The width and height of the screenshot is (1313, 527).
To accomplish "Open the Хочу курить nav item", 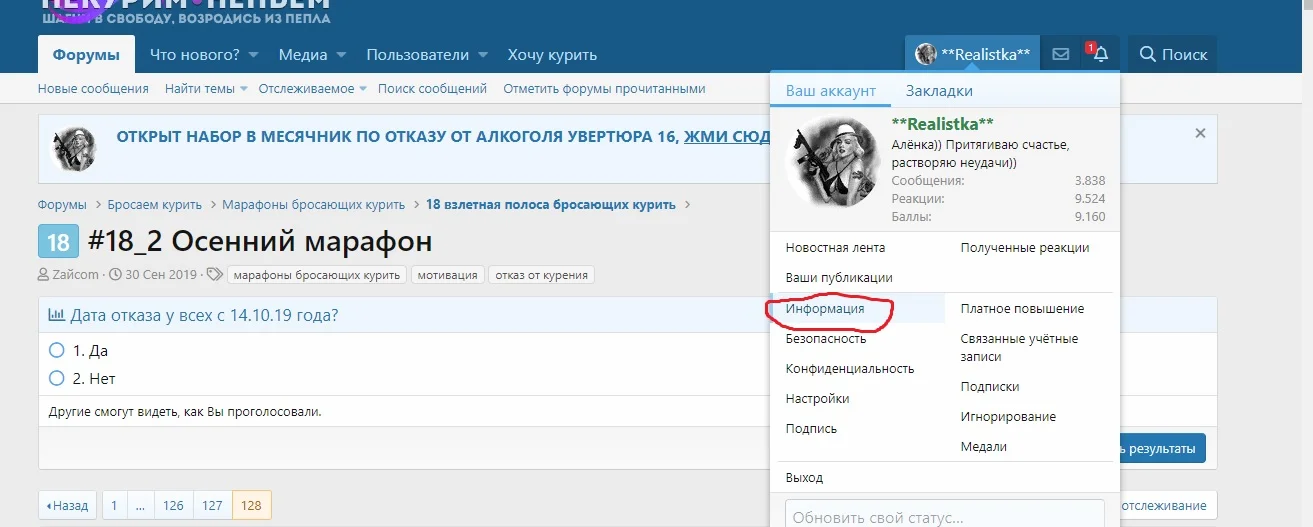I will click(552, 55).
